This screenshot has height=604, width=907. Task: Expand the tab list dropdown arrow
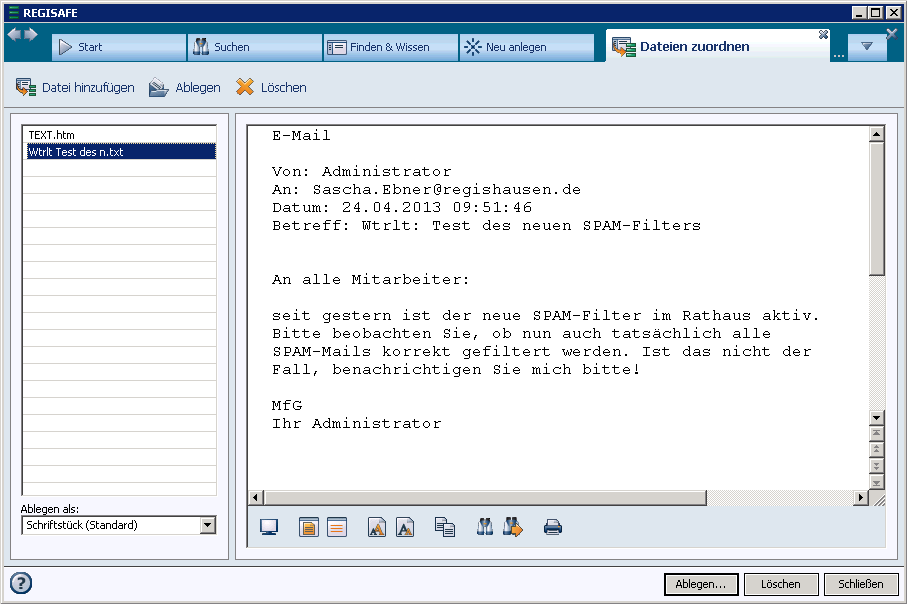point(867,46)
